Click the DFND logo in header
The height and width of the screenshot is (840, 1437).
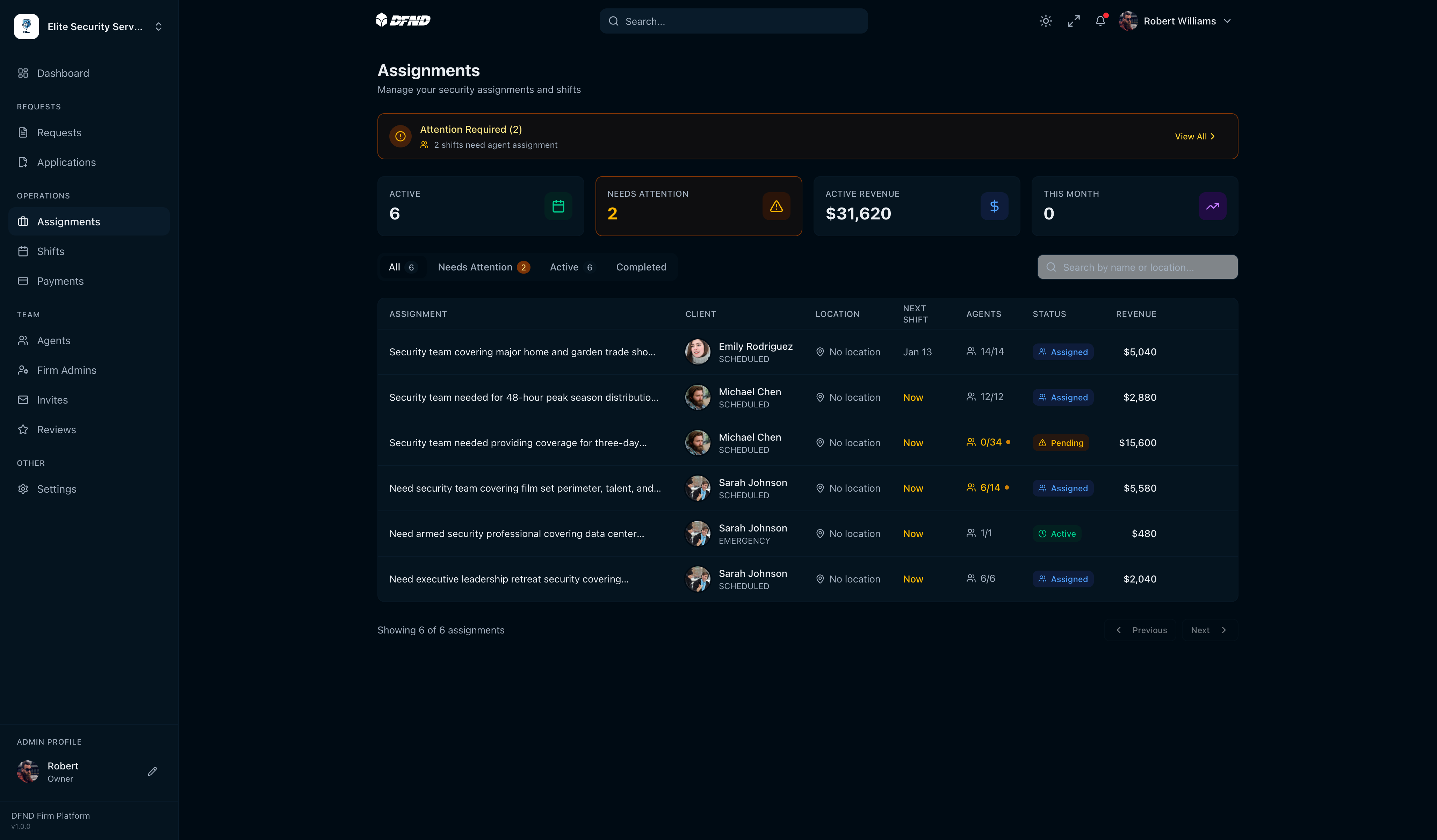coord(403,21)
